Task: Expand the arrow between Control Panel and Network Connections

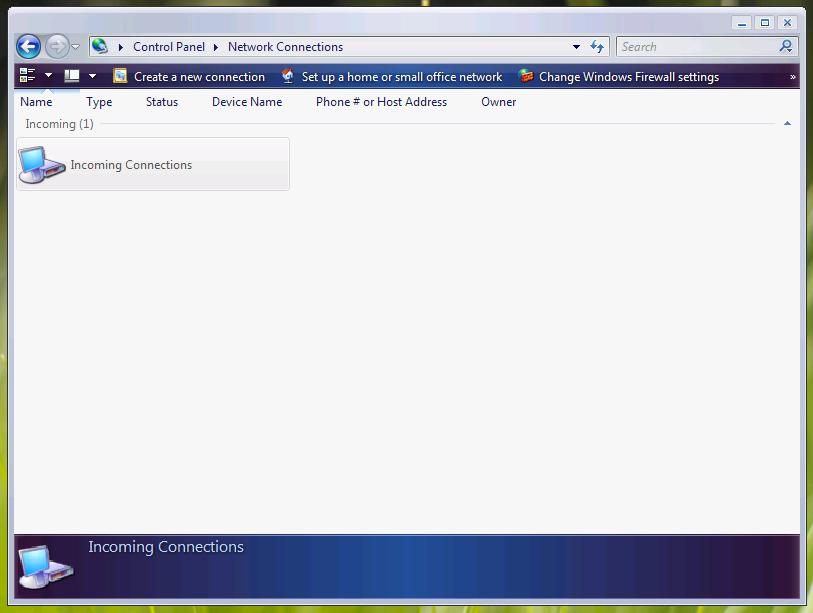Action: pyautogui.click(x=216, y=47)
